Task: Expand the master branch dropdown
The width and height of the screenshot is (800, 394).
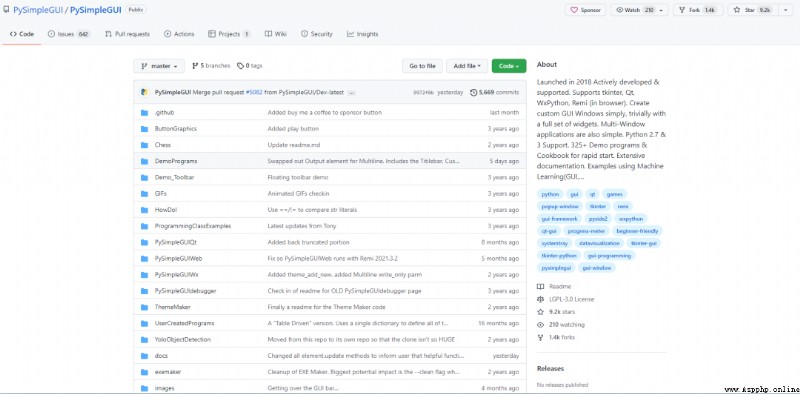Action: pyautogui.click(x=159, y=66)
